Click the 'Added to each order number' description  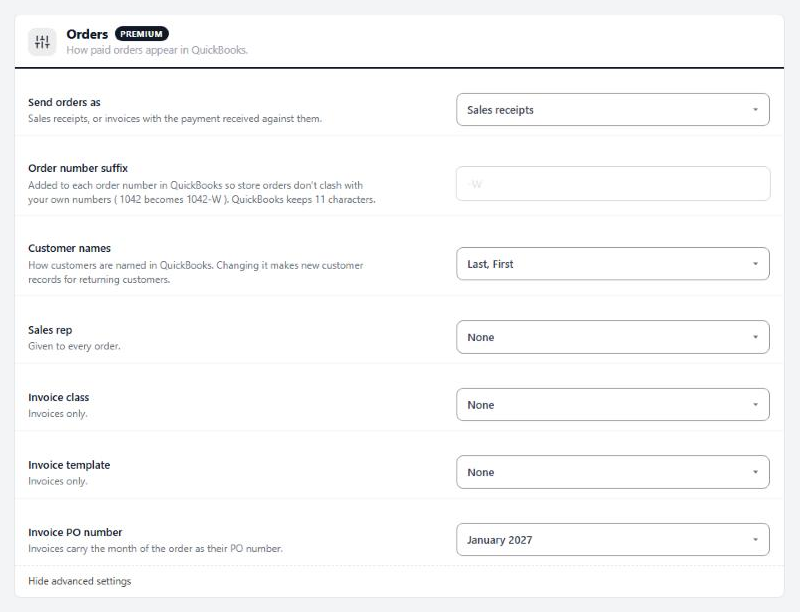tap(202, 192)
